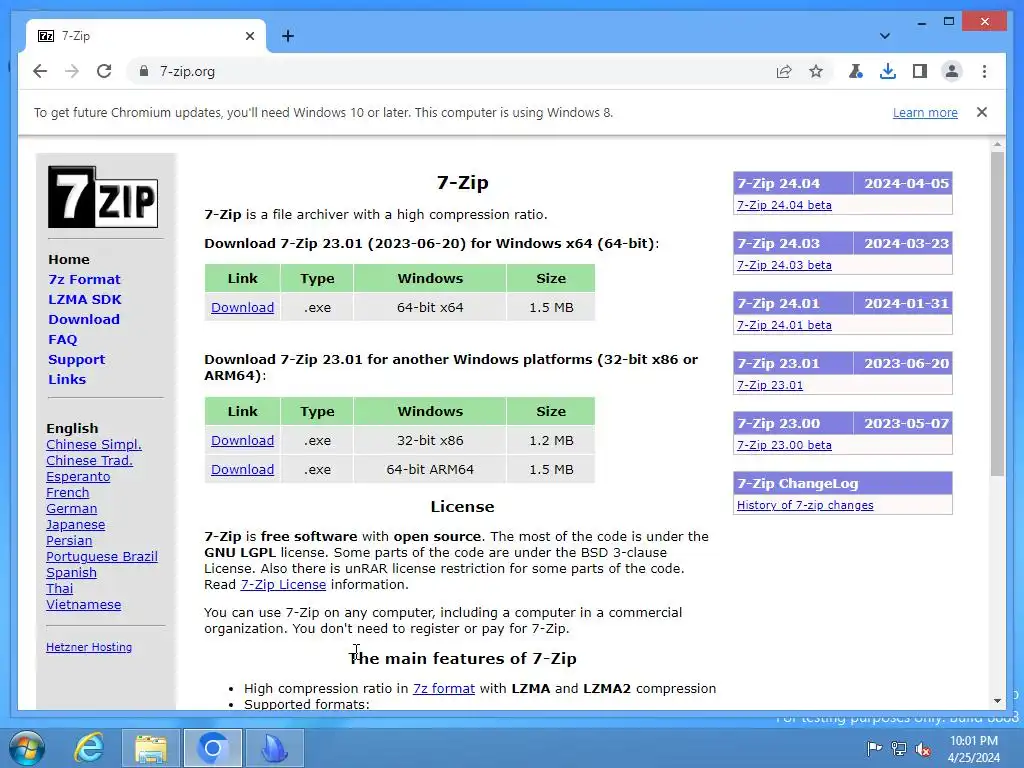Switch language to Esperanto
1024x768 pixels.
(78, 477)
